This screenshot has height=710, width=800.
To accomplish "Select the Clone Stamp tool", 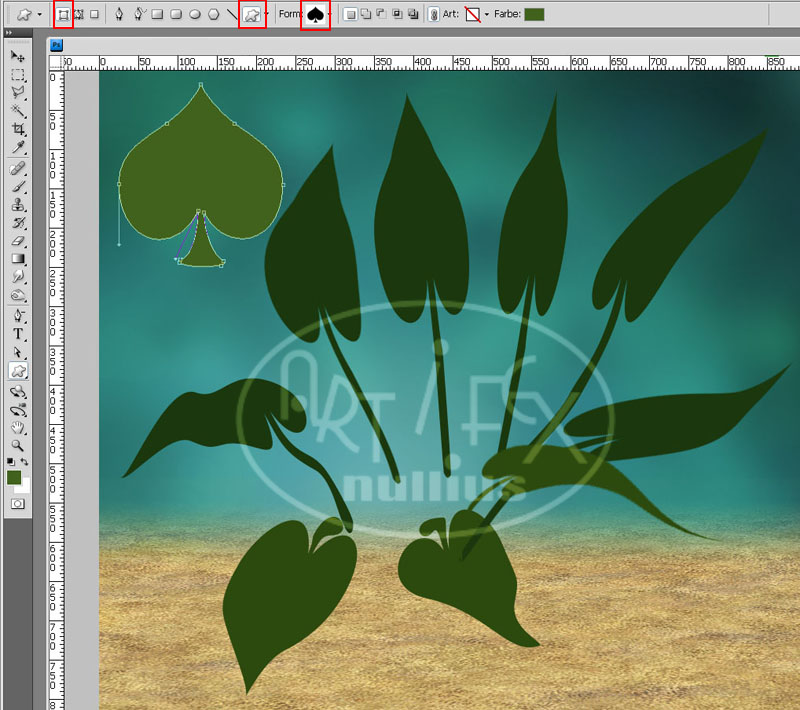I will click(18, 205).
